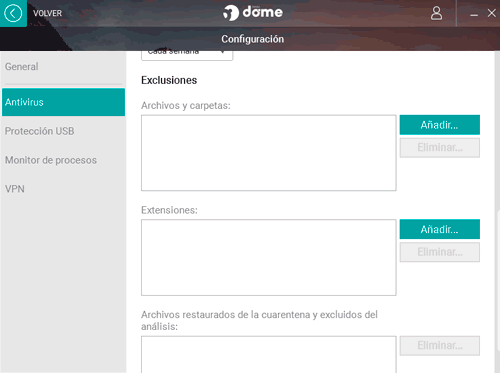Open the user account icon

tap(436, 13)
